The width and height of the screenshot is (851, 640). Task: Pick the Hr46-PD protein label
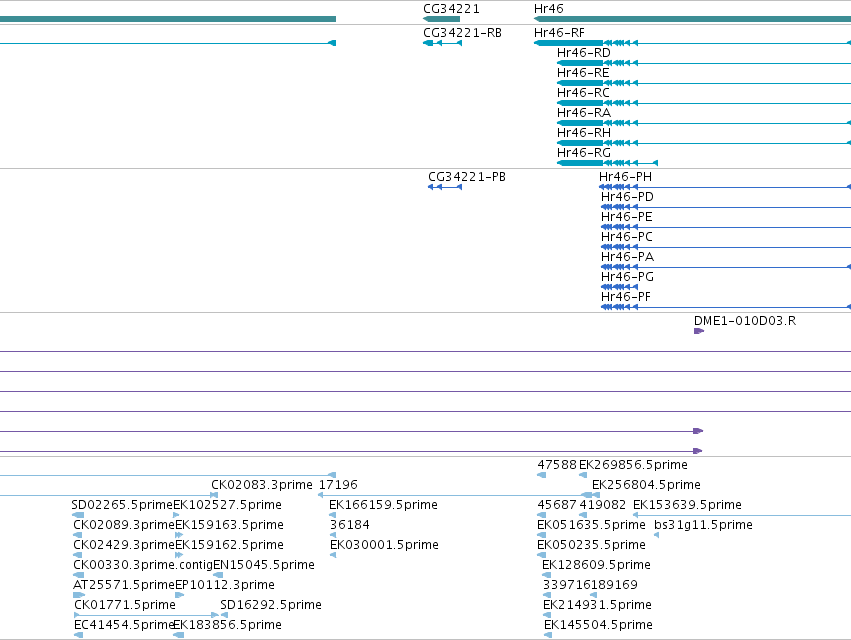point(627,197)
